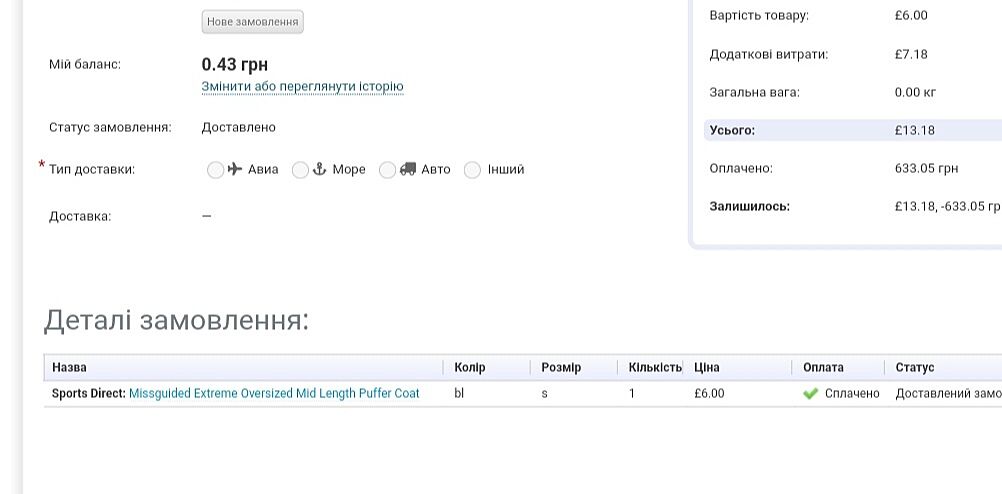Click the Оплата column header
1002x494 pixels.
(823, 368)
